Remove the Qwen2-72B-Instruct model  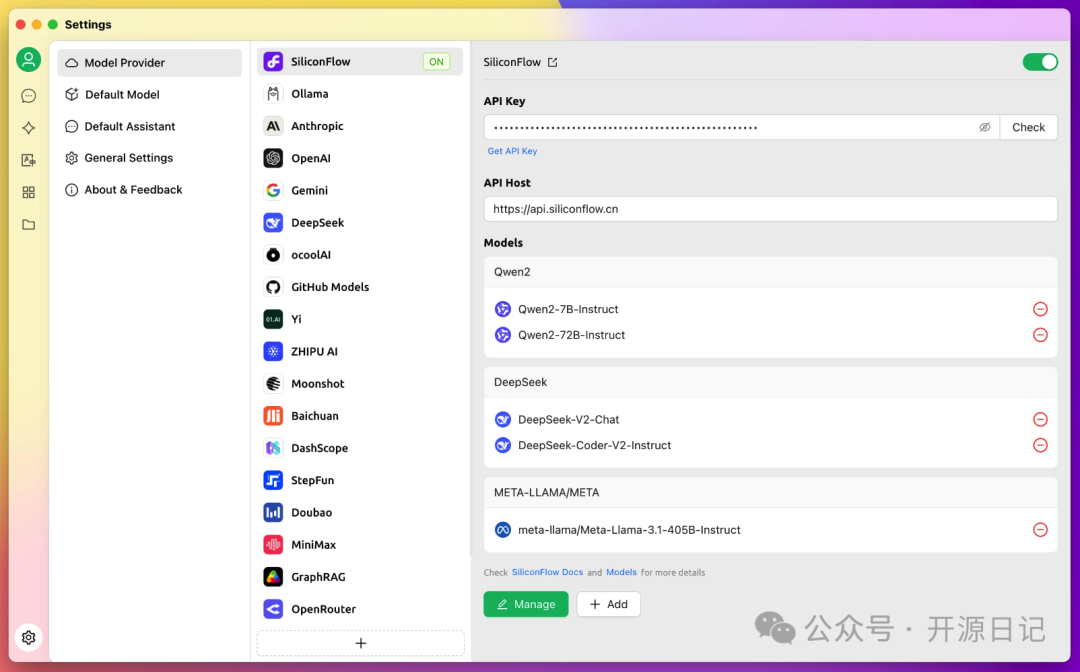[x=1040, y=335]
